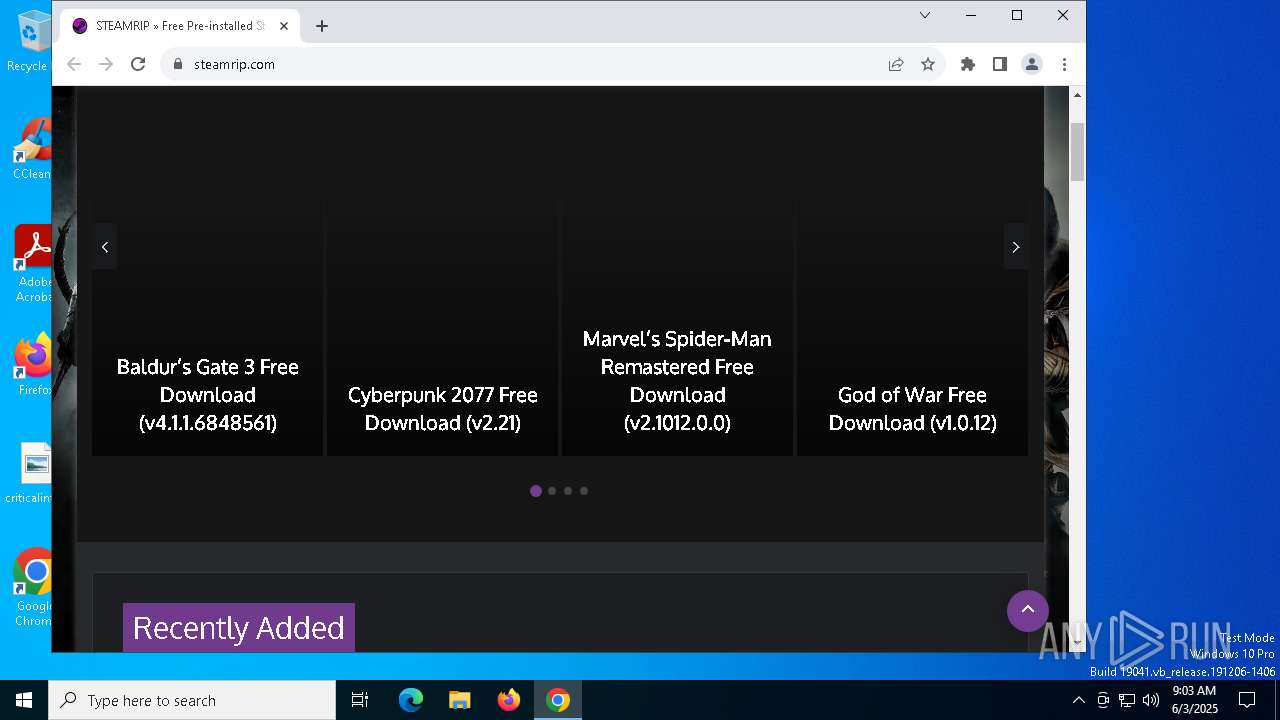Screen dimensions: 1280x720
Task: Reload the steamrip.com page
Action: click(138, 64)
